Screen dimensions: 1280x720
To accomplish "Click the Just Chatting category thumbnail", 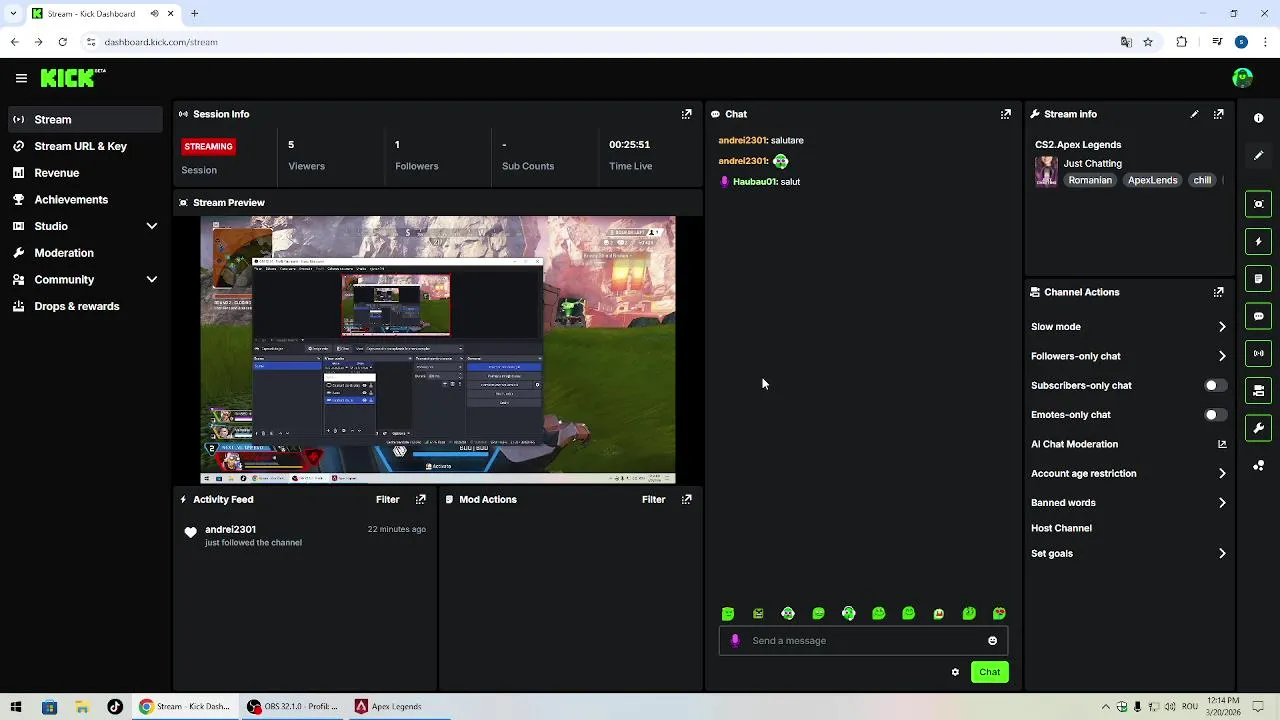I will [x=1046, y=171].
